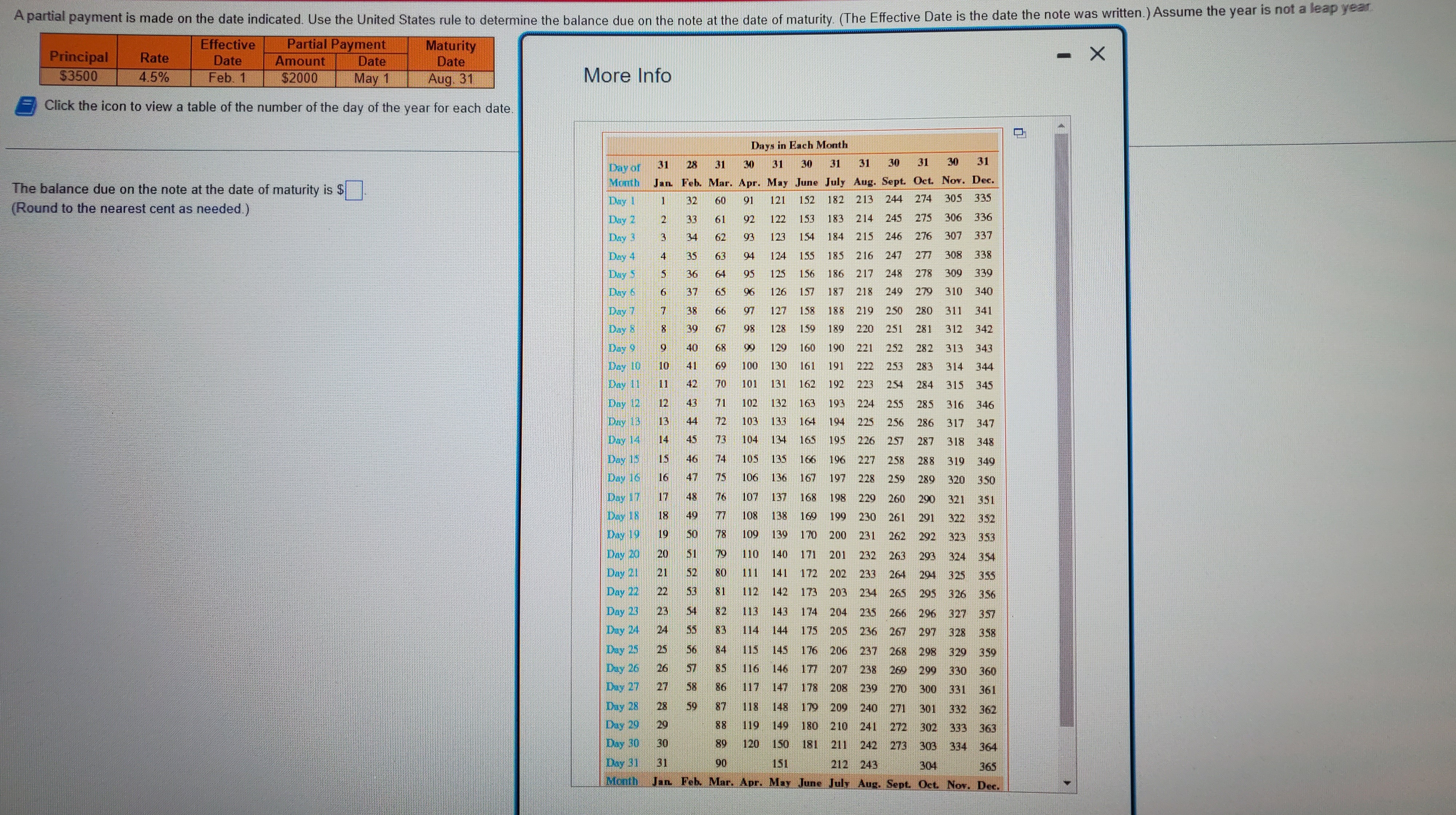This screenshot has width=1456, height=815.
Task: Click the 'Days in Each Month' table title
Action: tap(799, 145)
